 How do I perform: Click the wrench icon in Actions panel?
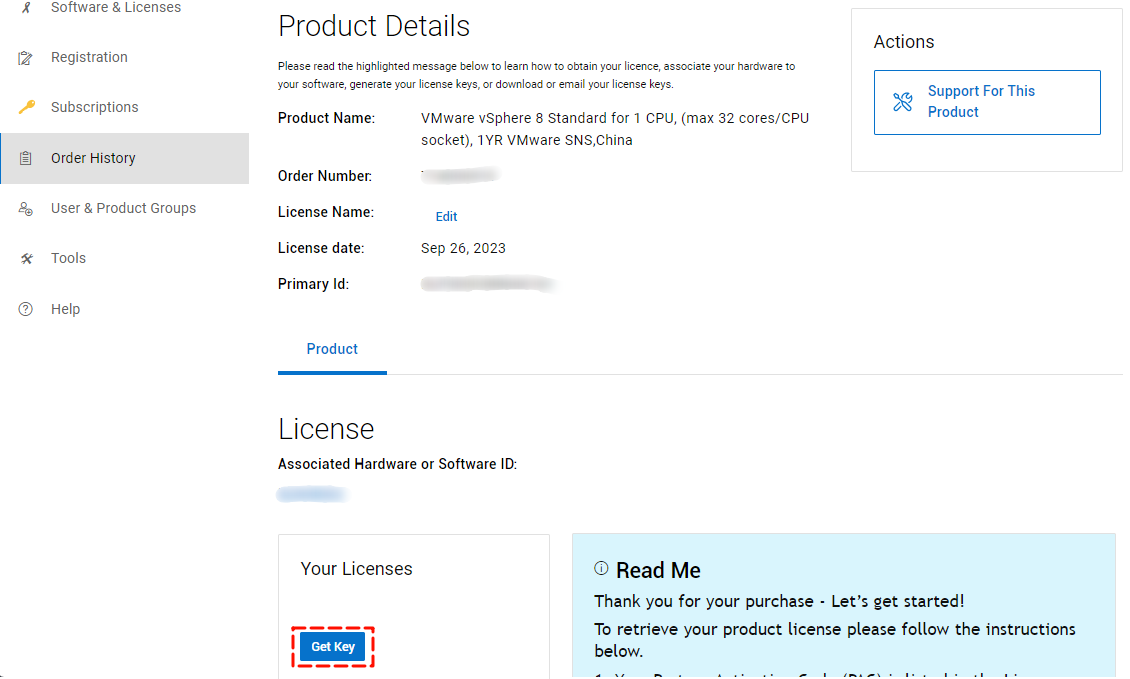902,102
